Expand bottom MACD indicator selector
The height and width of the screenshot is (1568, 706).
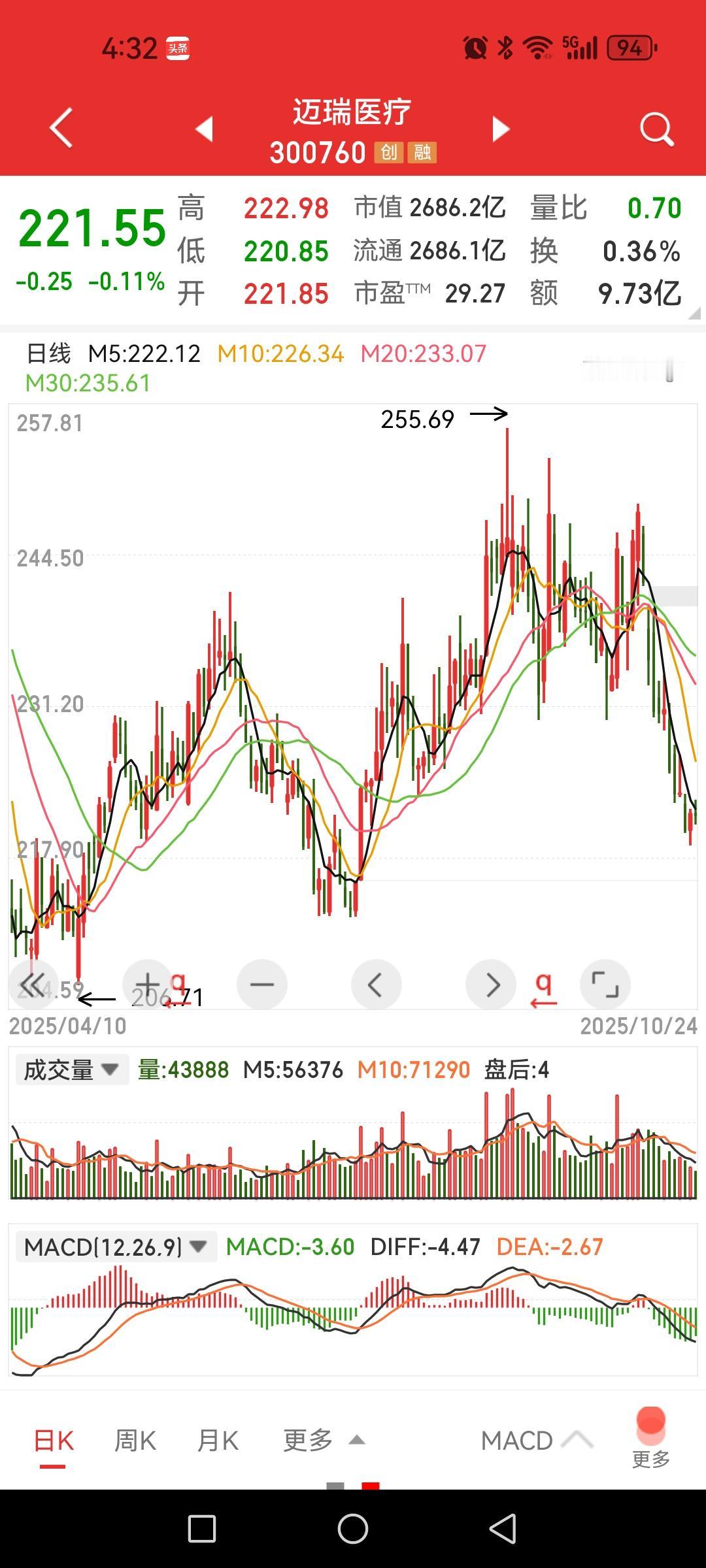537,1441
